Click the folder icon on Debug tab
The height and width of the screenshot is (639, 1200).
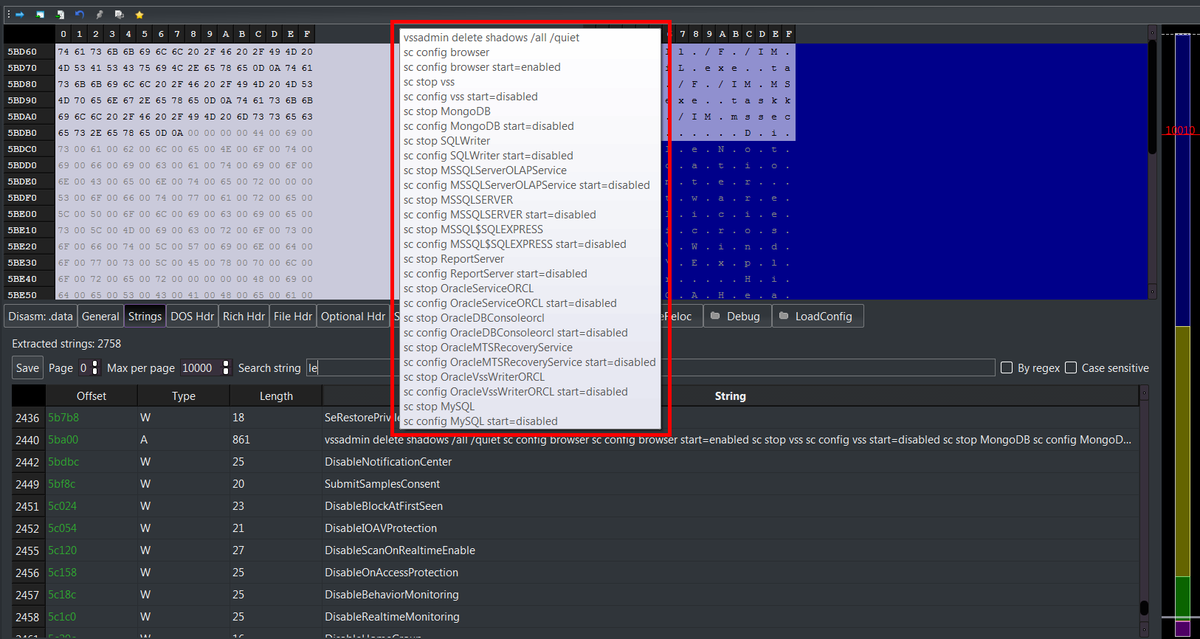pyautogui.click(x=717, y=316)
